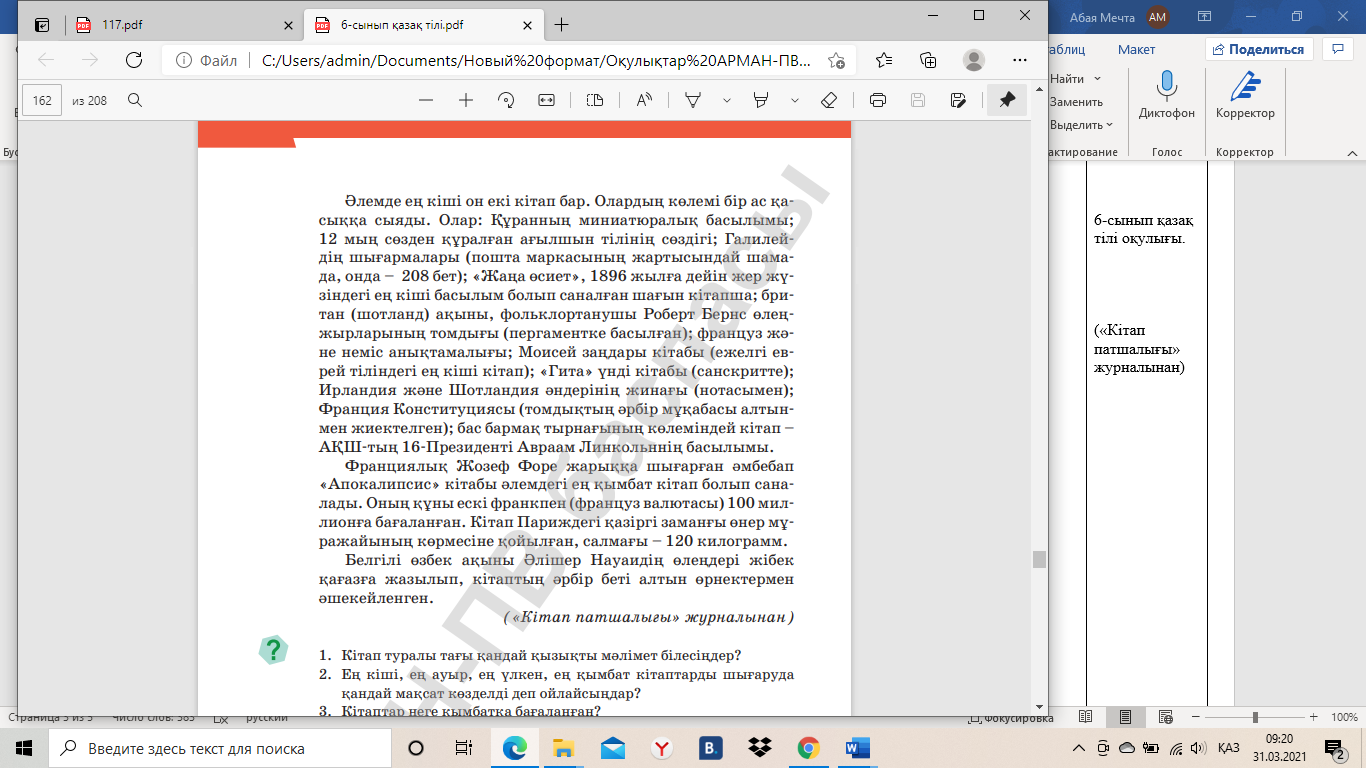Select the PDF Draw pen tool
1366x768 pixels.
click(x=693, y=100)
